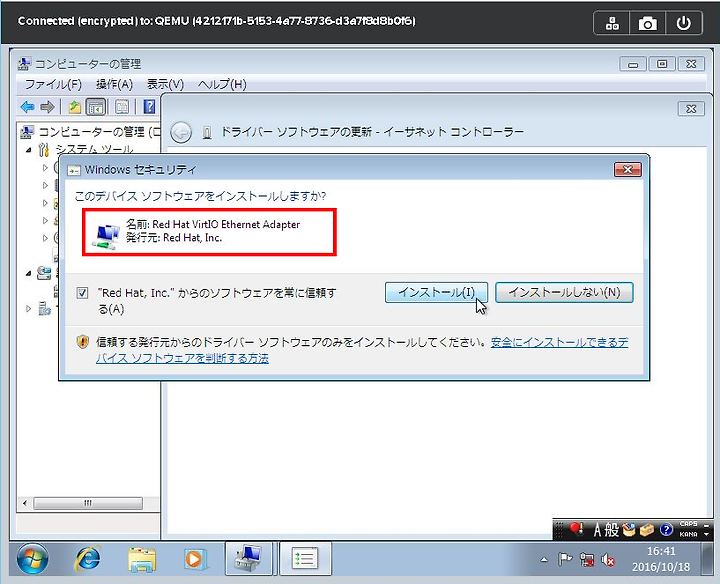Viewport: 720px width, 584px height.
Task: Click the Up one level toolbar icon
Action: [x=74, y=107]
